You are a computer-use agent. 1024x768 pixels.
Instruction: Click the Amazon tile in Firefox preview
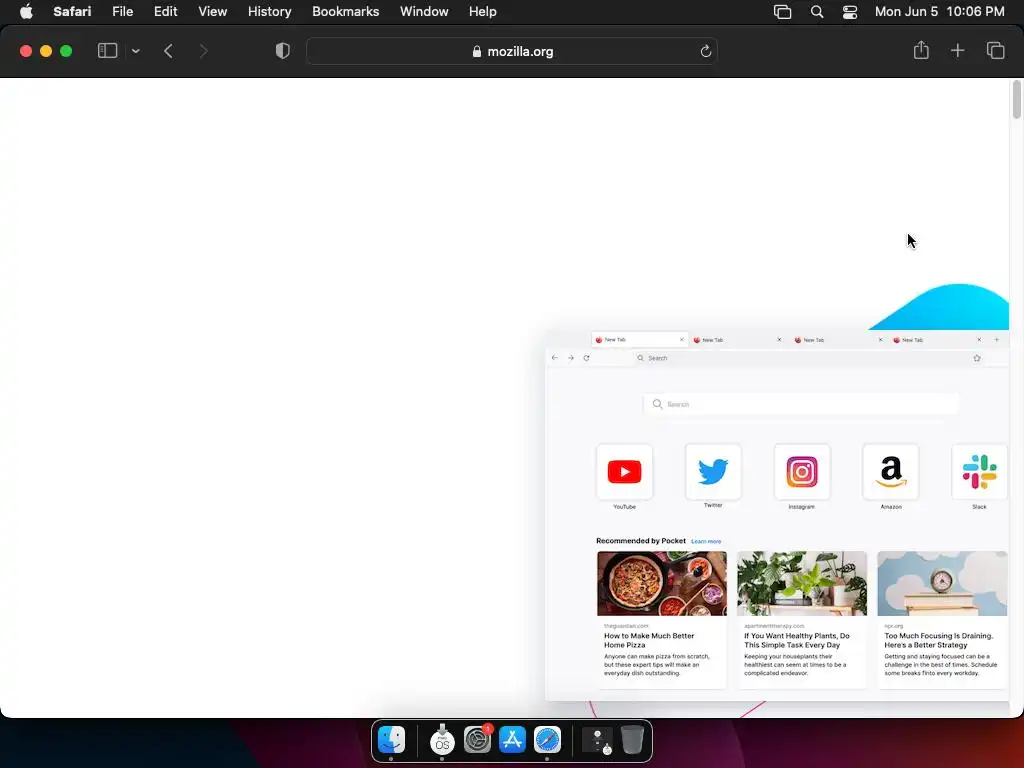pyautogui.click(x=891, y=472)
